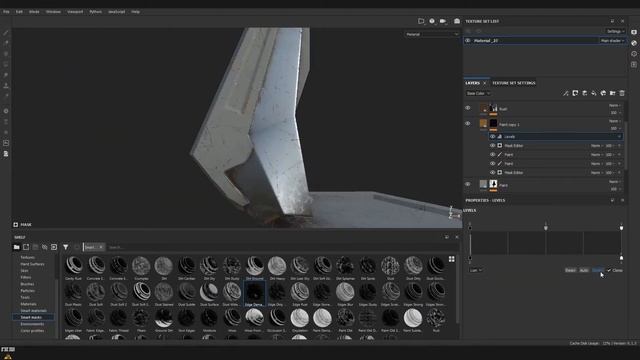Click the Shelf new window icon
The width and height of the screenshot is (640, 360).
click(26, 247)
